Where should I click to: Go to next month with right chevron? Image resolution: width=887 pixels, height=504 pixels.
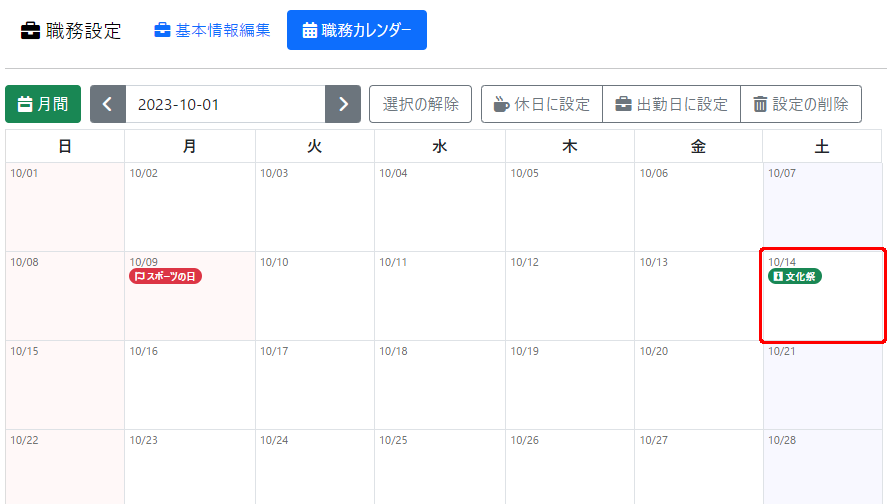pos(343,104)
